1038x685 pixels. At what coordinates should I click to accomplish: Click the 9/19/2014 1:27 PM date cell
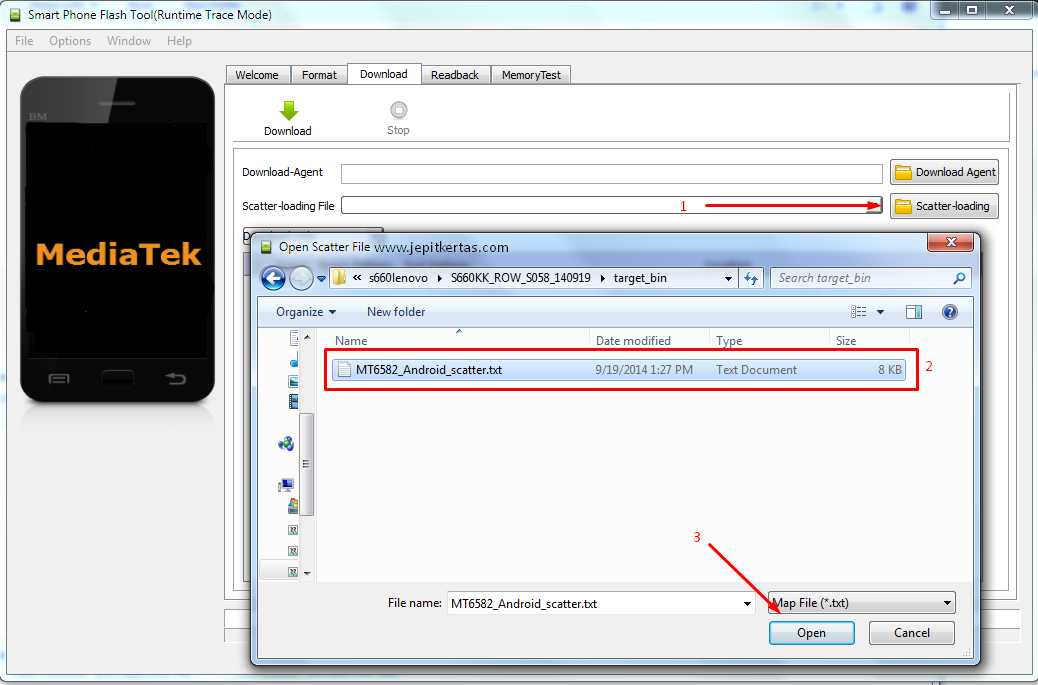point(643,370)
